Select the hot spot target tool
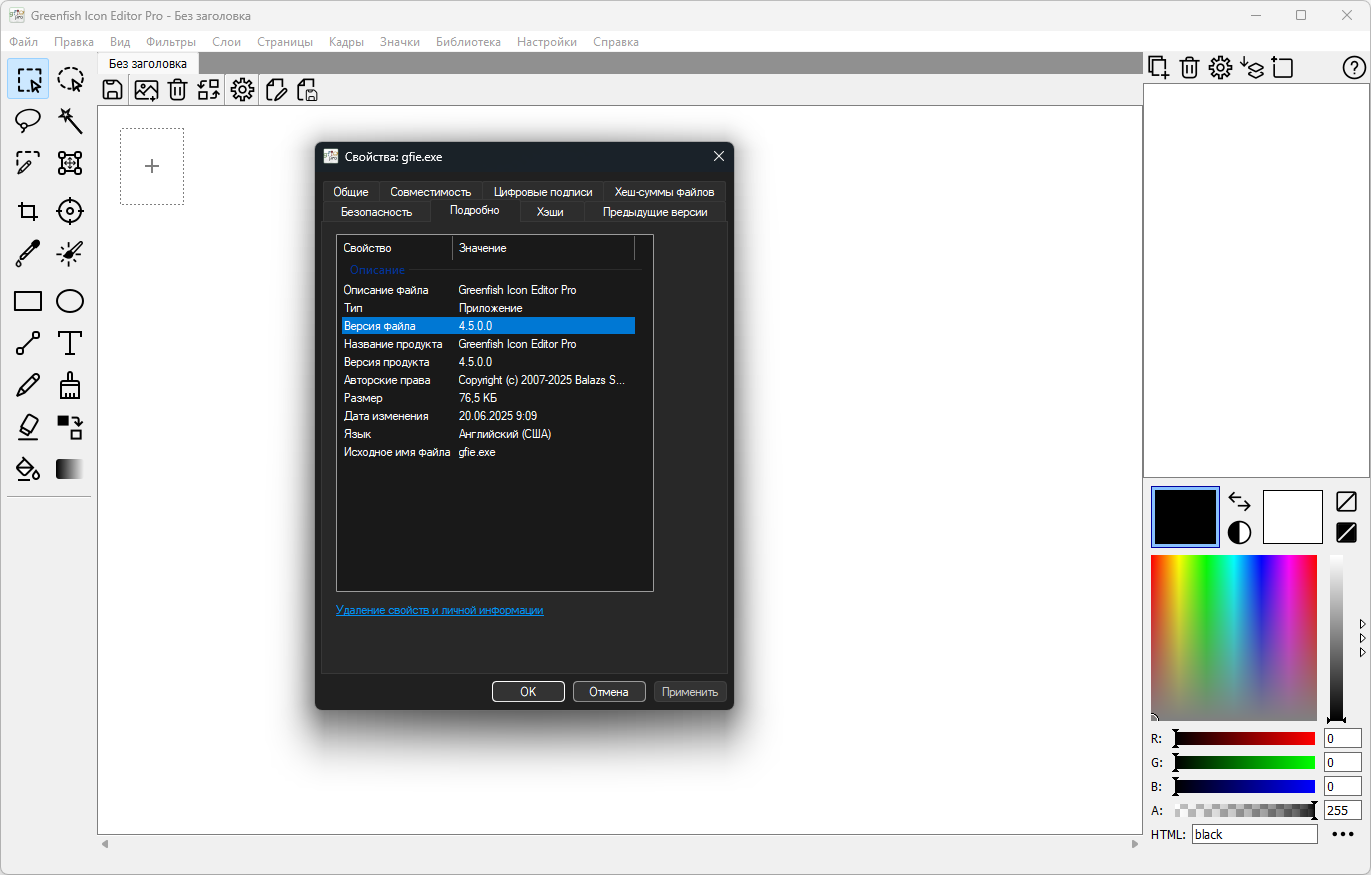The width and height of the screenshot is (1371, 875). [70, 211]
